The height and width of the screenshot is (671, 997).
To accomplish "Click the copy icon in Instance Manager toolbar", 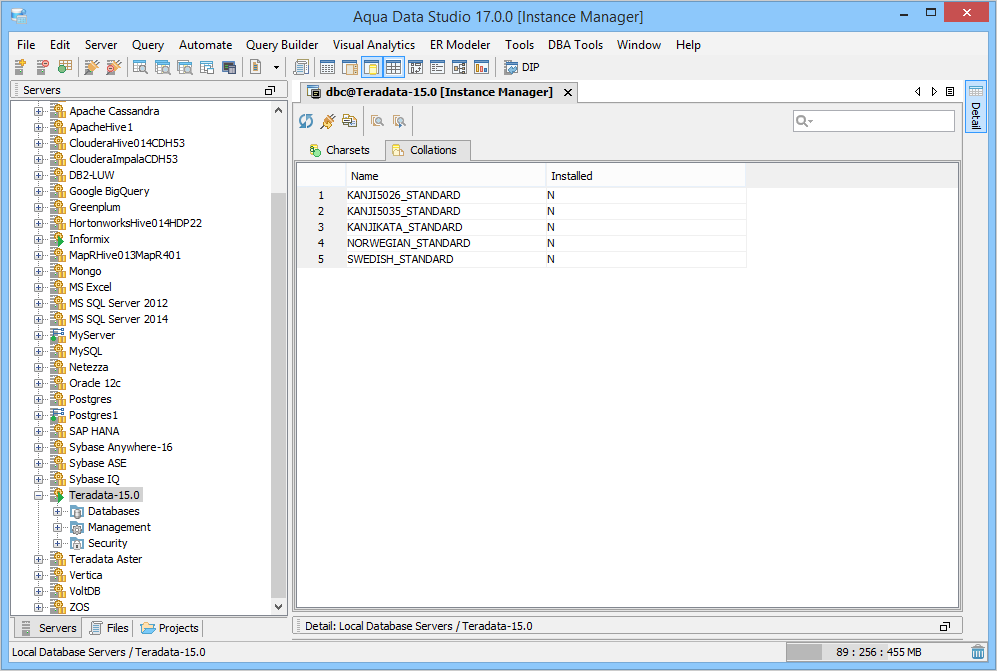I will click(x=349, y=121).
